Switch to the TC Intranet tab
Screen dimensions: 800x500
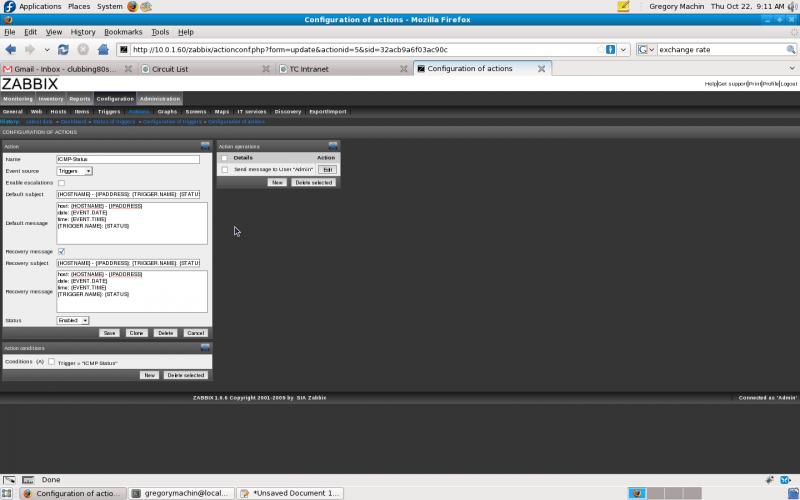pos(344,68)
